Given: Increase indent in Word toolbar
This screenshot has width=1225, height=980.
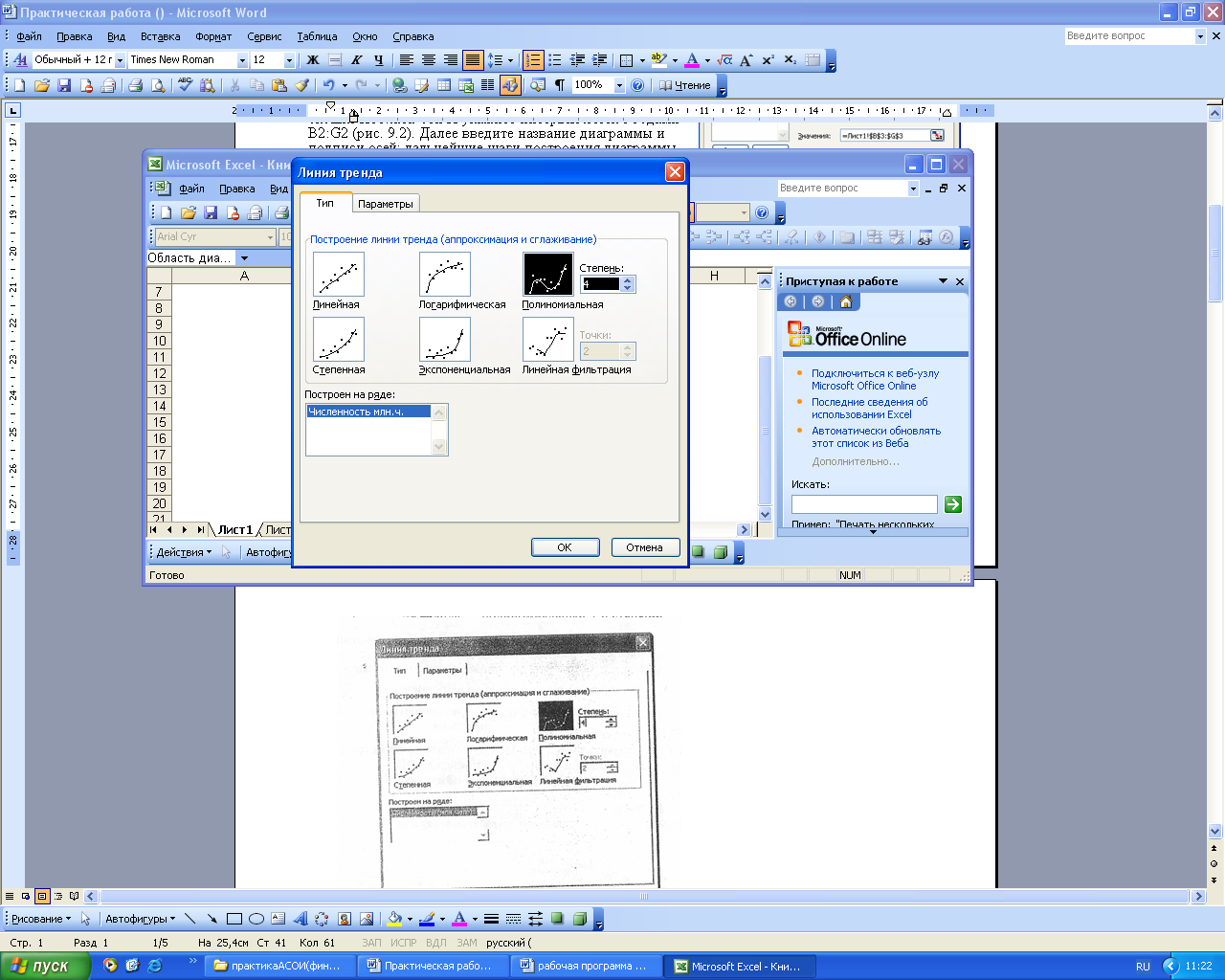Looking at the screenshot, I should (x=600, y=60).
